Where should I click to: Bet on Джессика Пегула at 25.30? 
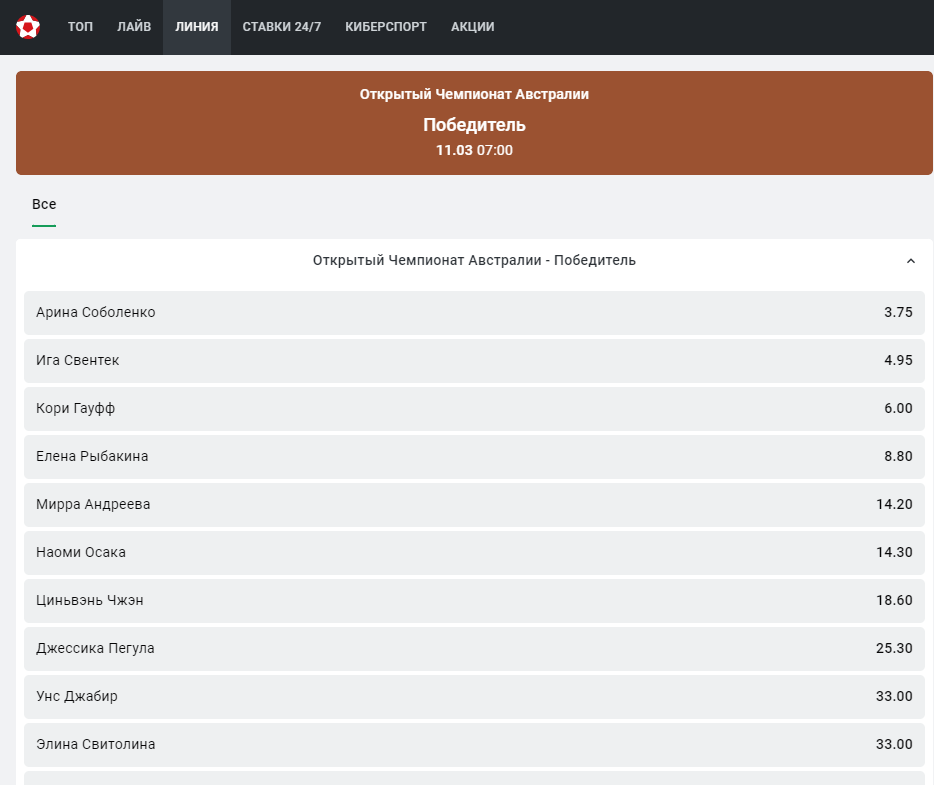click(474, 649)
